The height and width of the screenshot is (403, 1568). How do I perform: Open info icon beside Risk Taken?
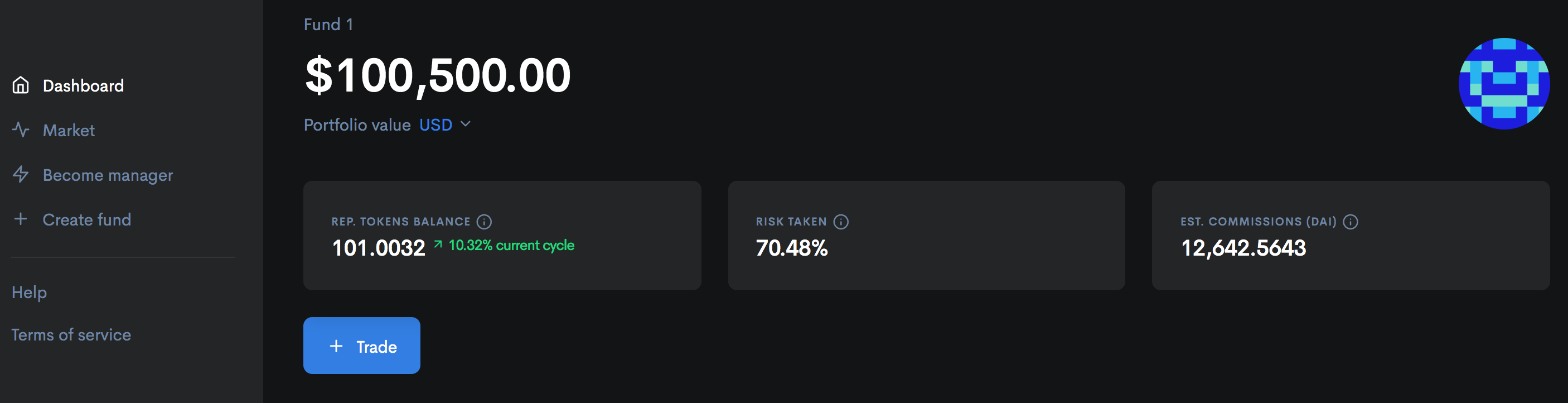pos(841,222)
